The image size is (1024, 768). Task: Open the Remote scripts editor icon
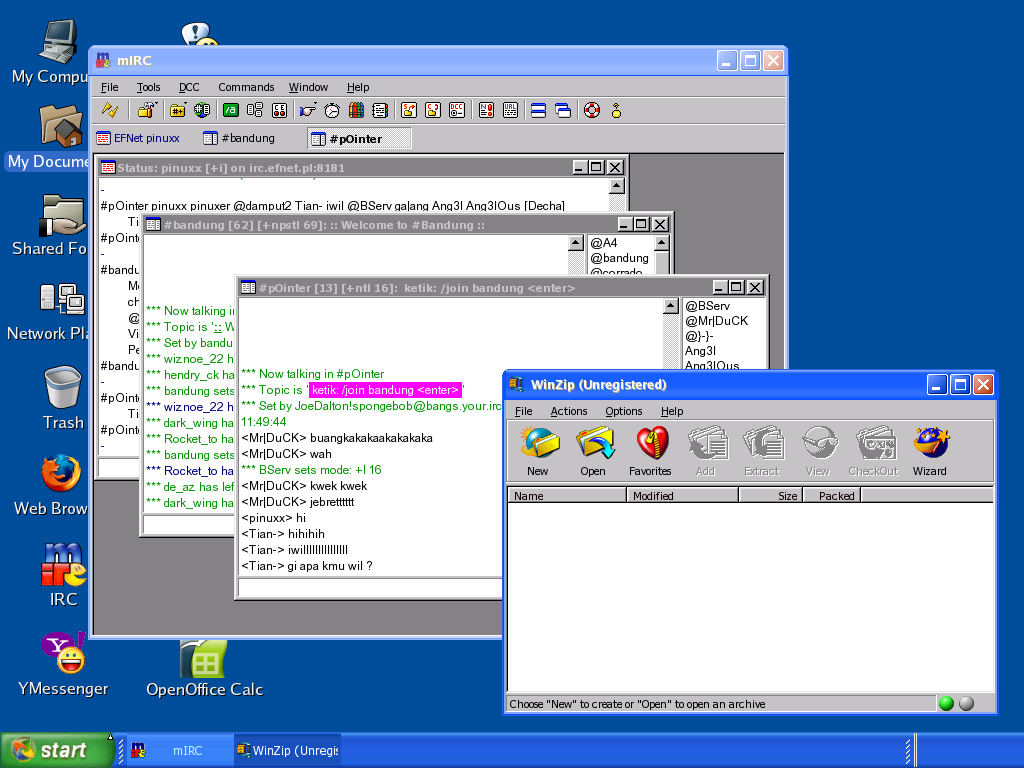(280, 110)
